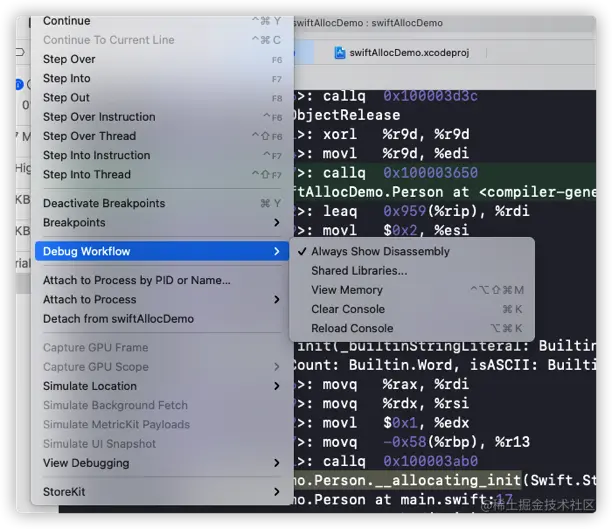The height and width of the screenshot is (529, 612).
Task: Select Detach from swiftAllocDemo
Action: tap(162, 319)
